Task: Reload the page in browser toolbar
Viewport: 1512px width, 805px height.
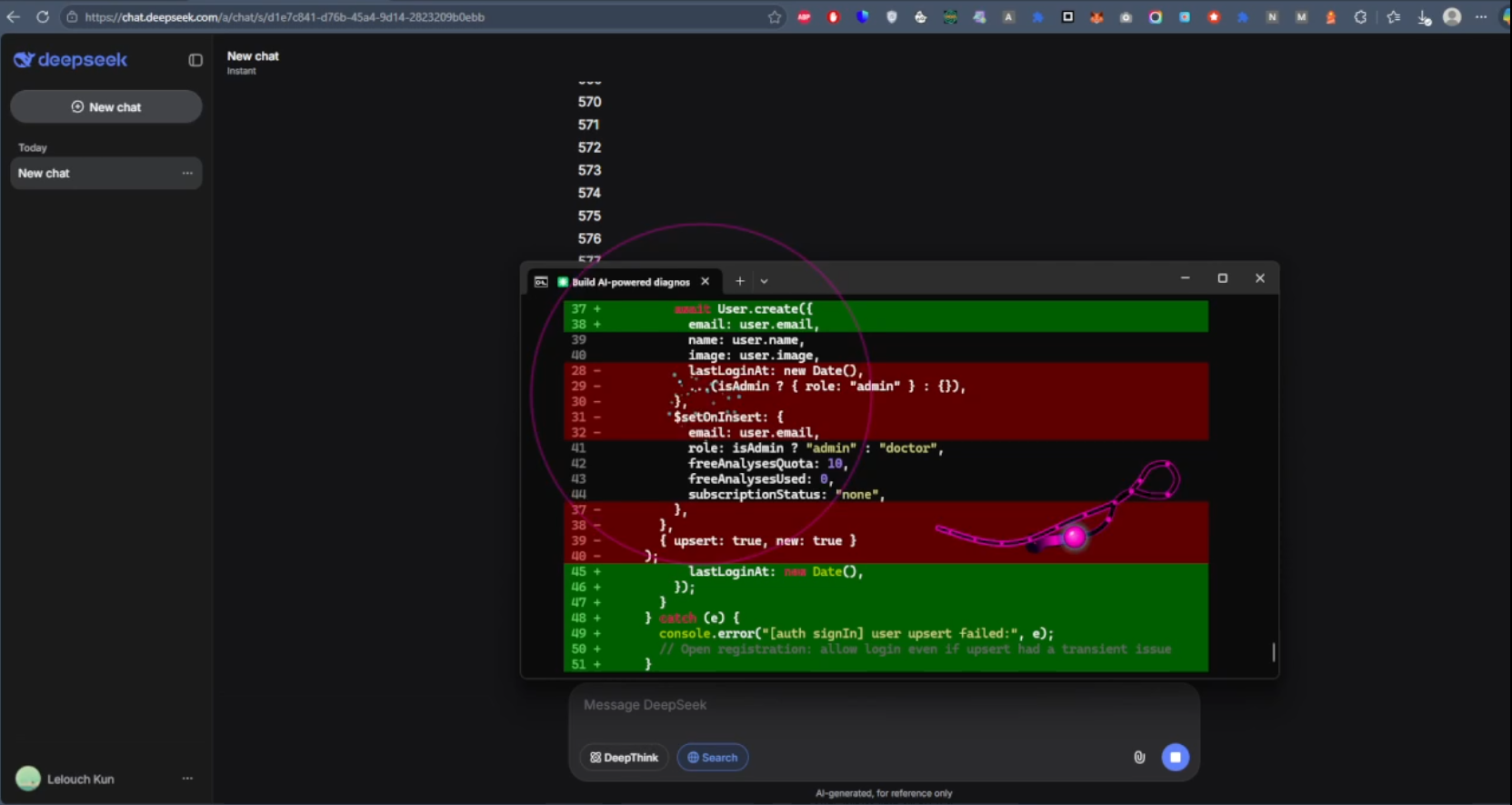Action: click(x=43, y=17)
